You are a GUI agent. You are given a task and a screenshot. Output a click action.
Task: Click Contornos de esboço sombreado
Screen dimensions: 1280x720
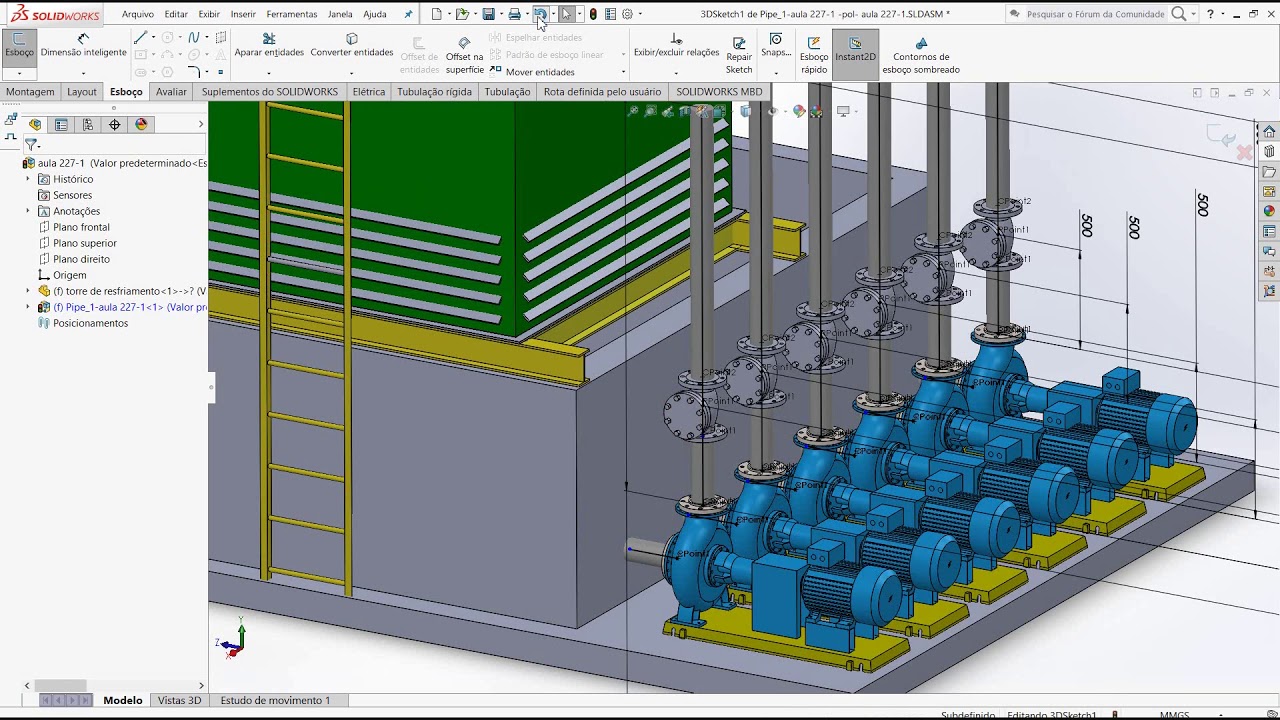point(921,56)
